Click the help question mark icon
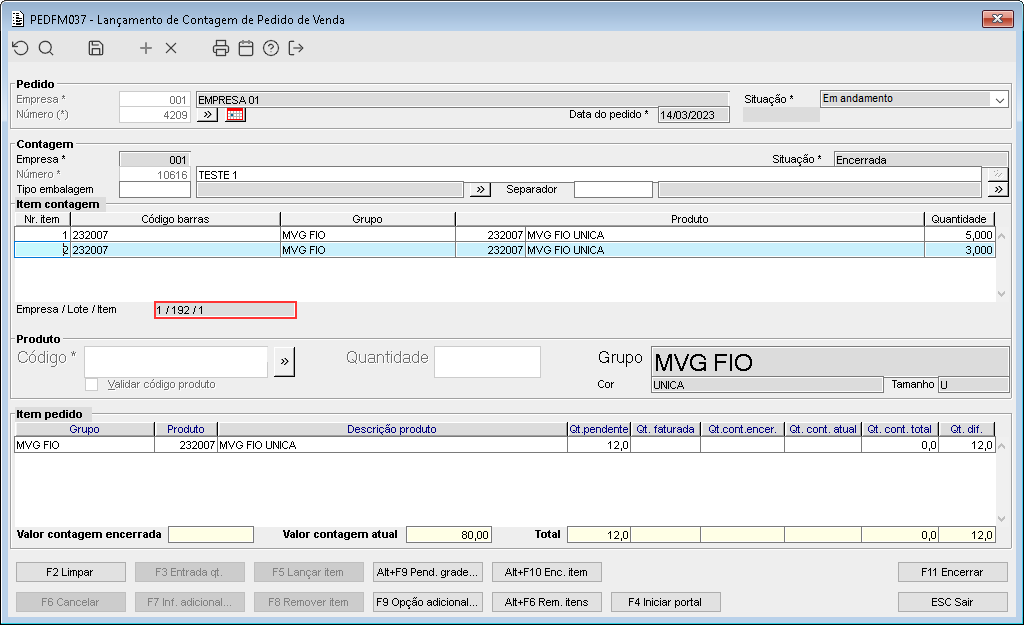 (271, 48)
